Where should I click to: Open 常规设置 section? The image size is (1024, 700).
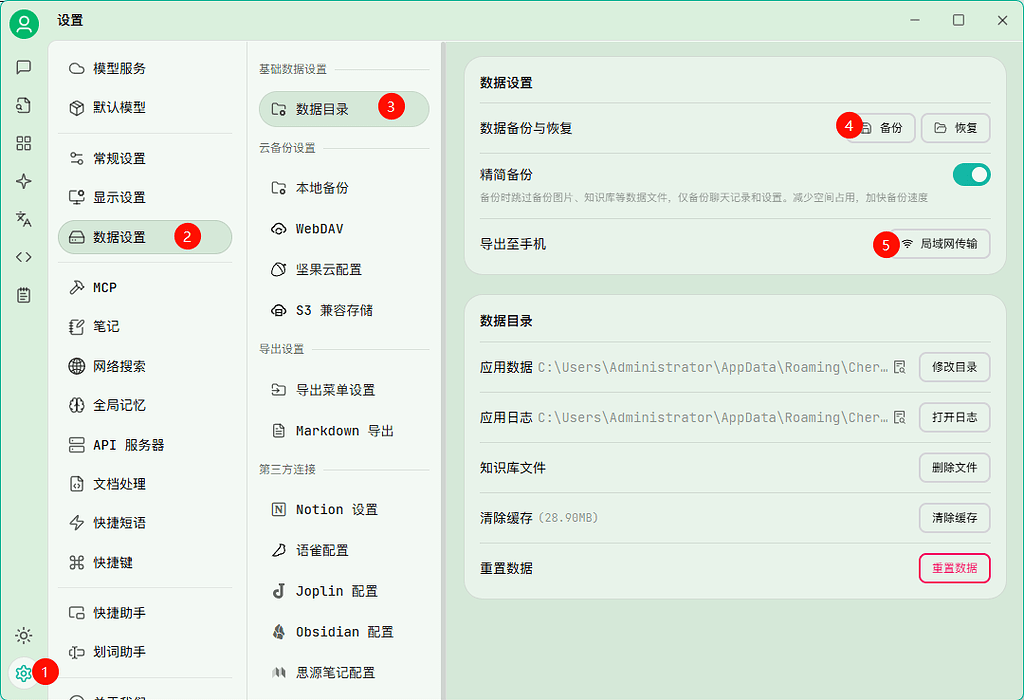[145, 159]
